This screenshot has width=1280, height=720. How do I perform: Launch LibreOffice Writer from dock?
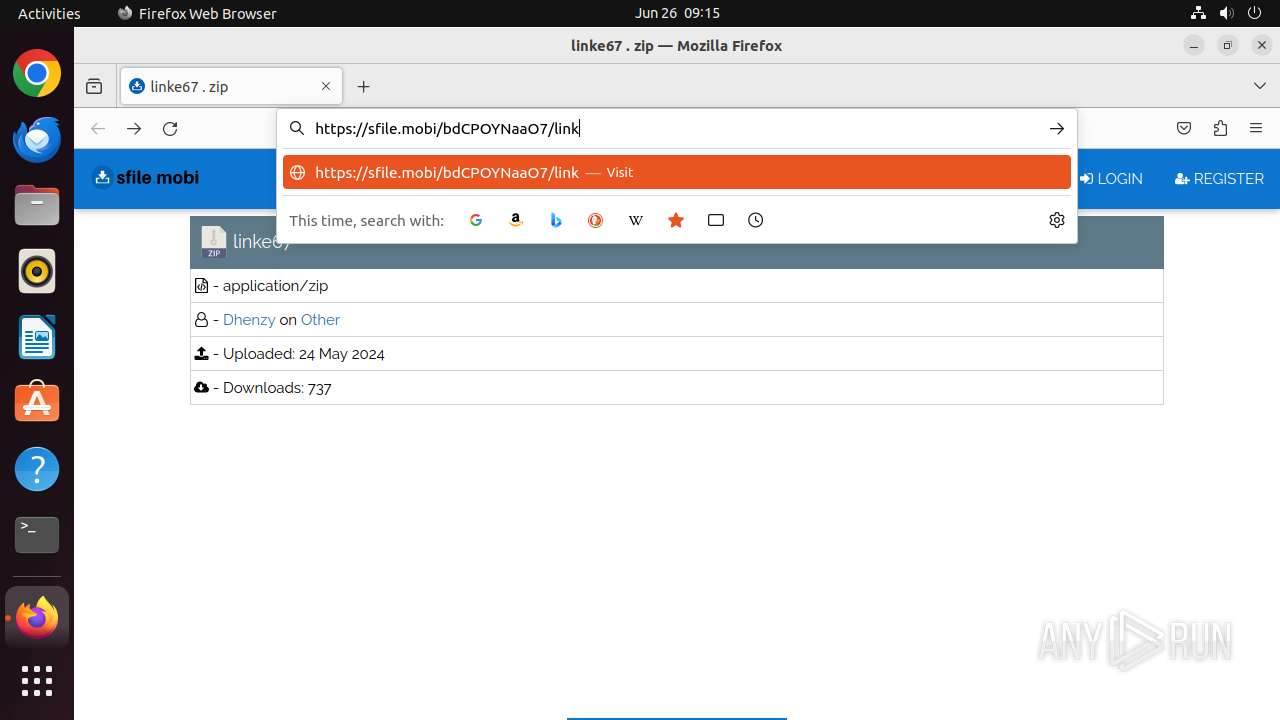(37, 337)
